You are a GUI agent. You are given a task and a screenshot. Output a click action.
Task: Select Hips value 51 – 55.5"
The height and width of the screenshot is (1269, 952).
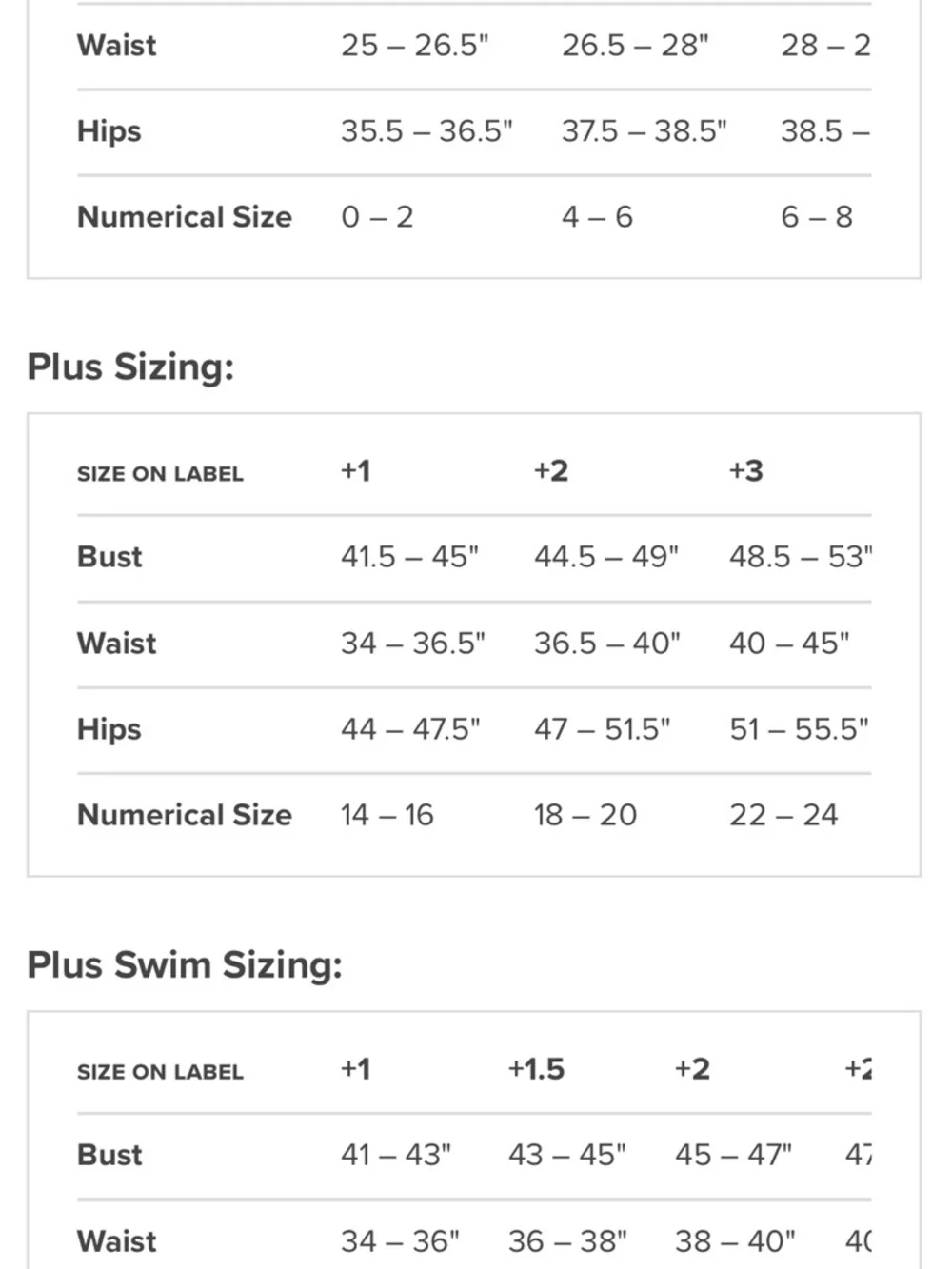pyautogui.click(x=800, y=729)
